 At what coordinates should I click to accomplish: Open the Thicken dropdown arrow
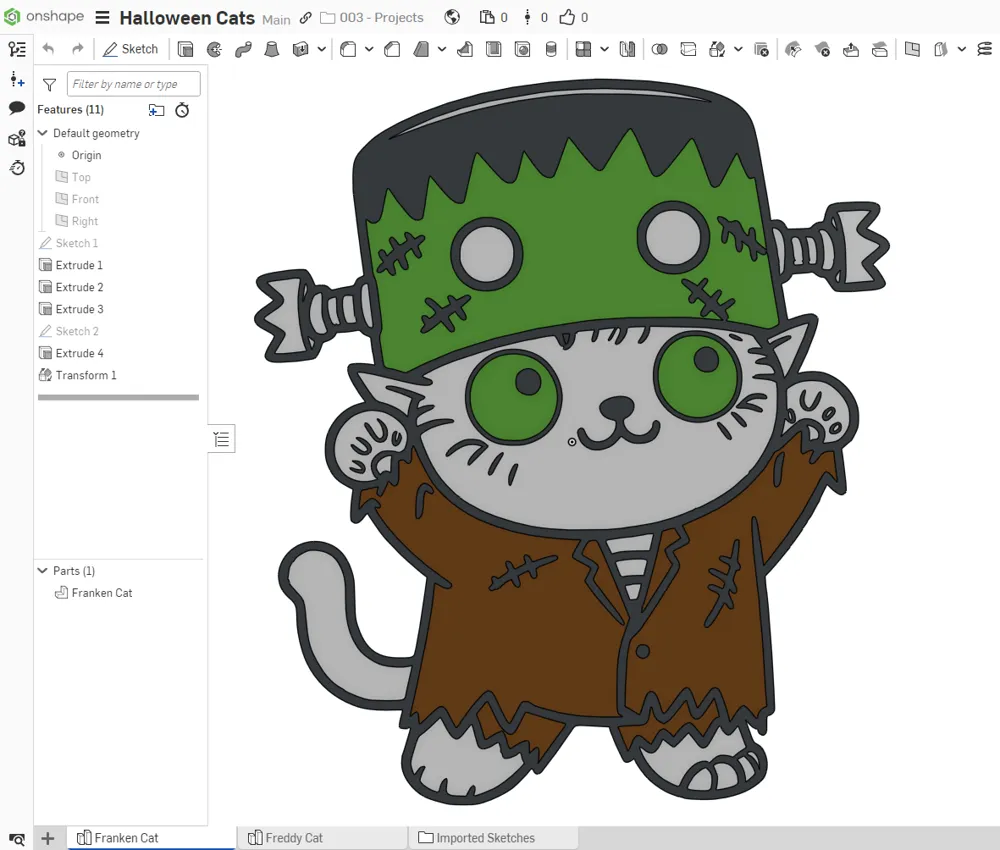pos(320,48)
